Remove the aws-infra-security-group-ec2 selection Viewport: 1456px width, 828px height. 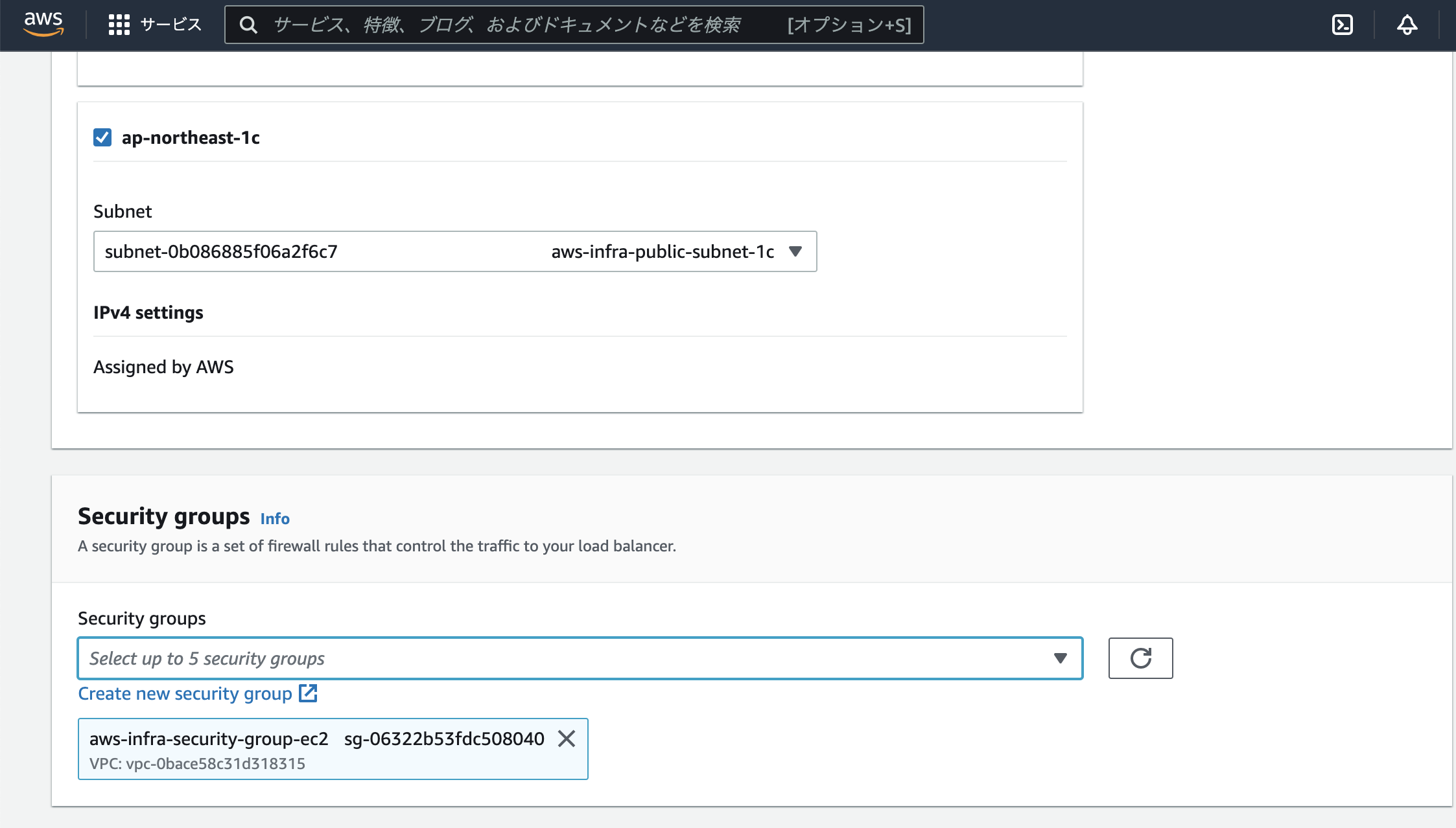pyautogui.click(x=567, y=739)
